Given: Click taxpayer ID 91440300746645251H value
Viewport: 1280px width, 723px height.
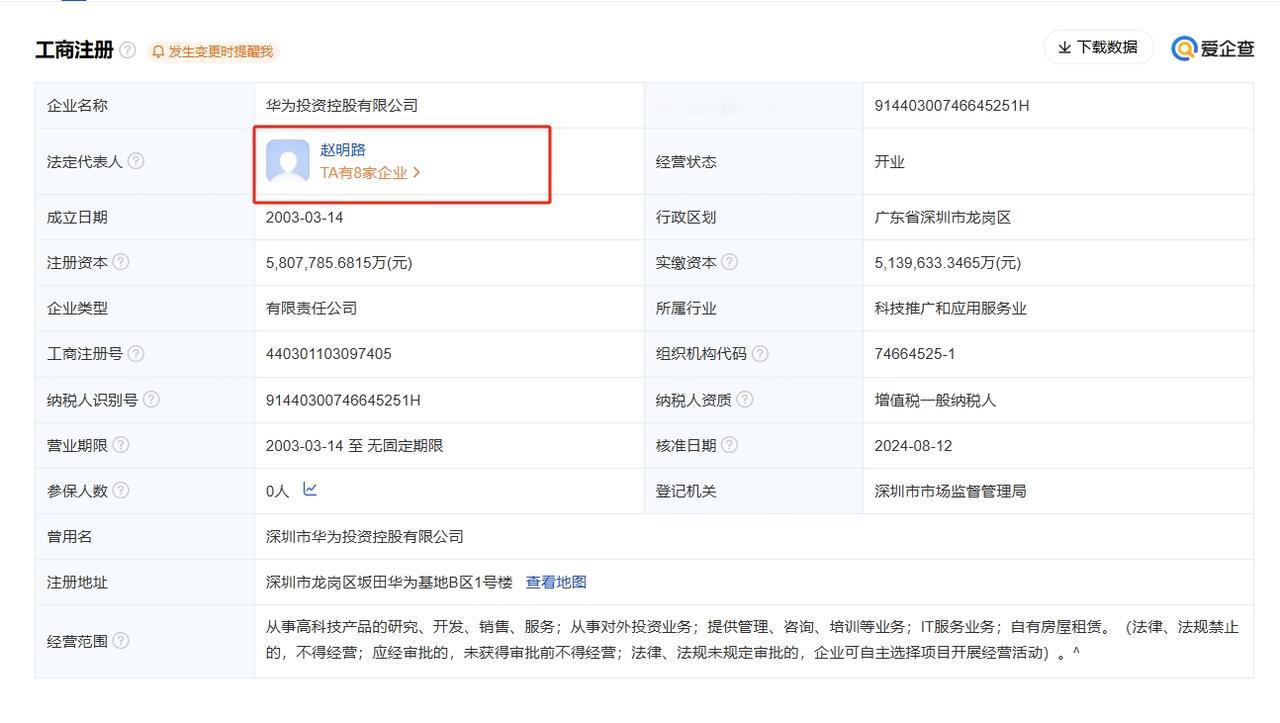Looking at the screenshot, I should coord(343,400).
